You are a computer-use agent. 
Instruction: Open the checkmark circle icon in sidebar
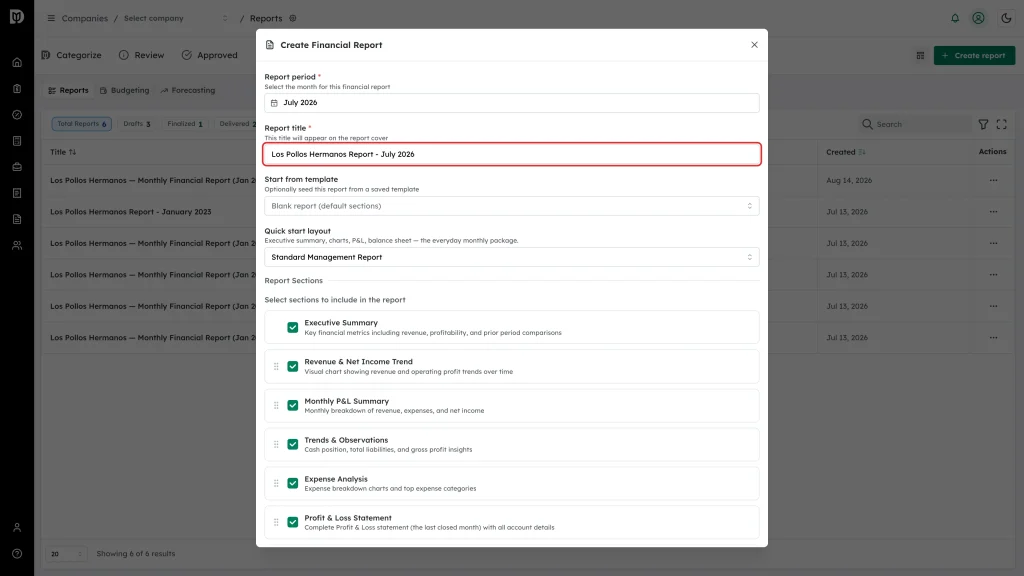coord(17,115)
